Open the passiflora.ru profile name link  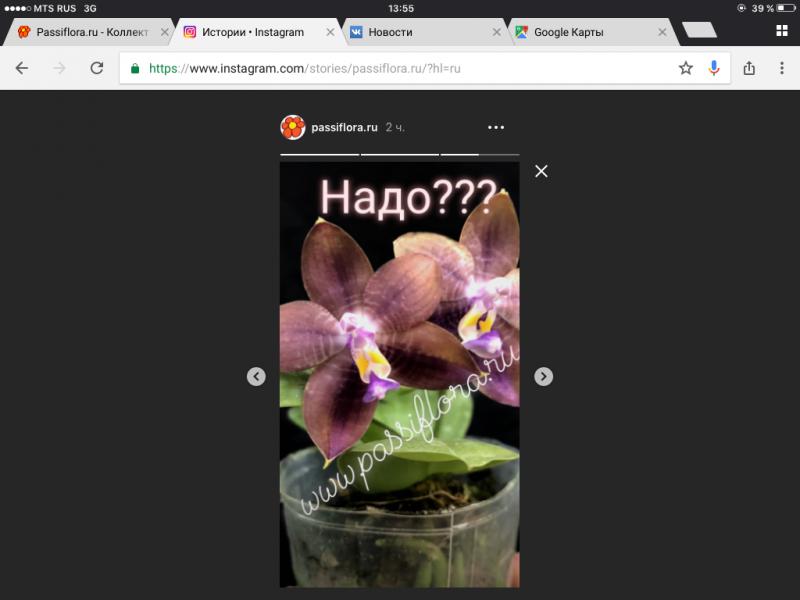coord(344,128)
